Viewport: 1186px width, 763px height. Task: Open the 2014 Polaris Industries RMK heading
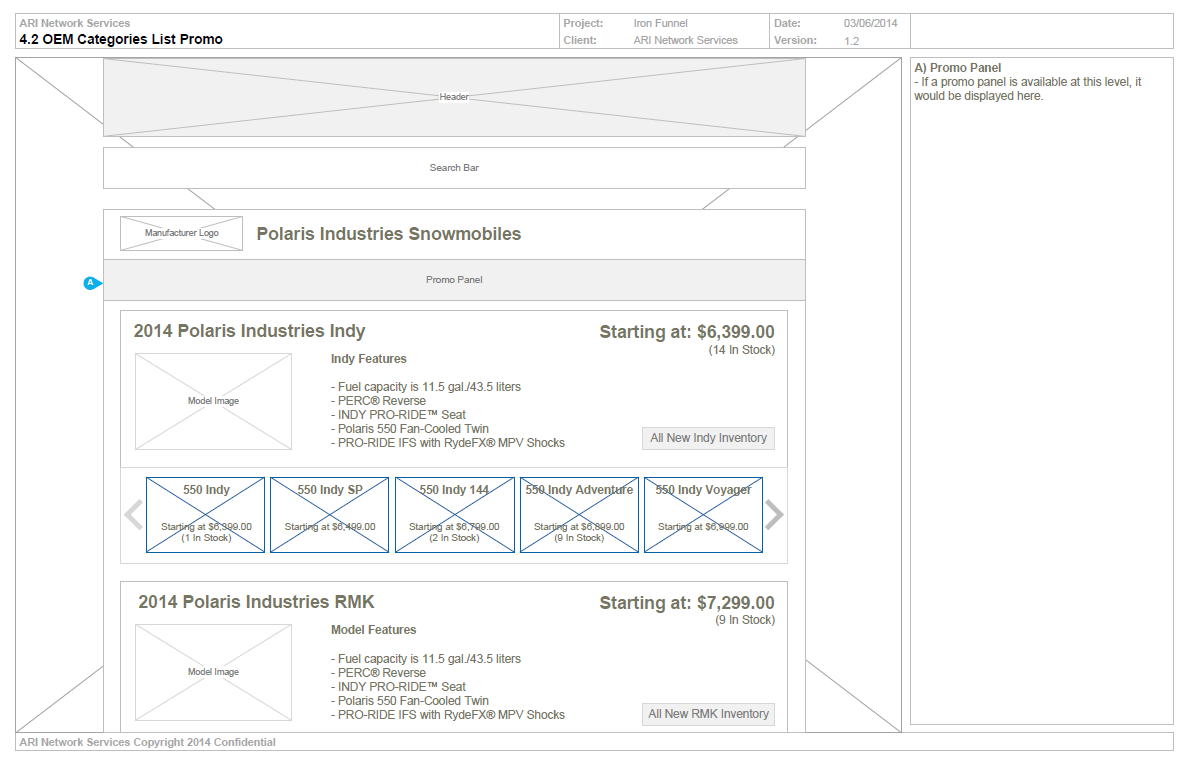coord(256,602)
